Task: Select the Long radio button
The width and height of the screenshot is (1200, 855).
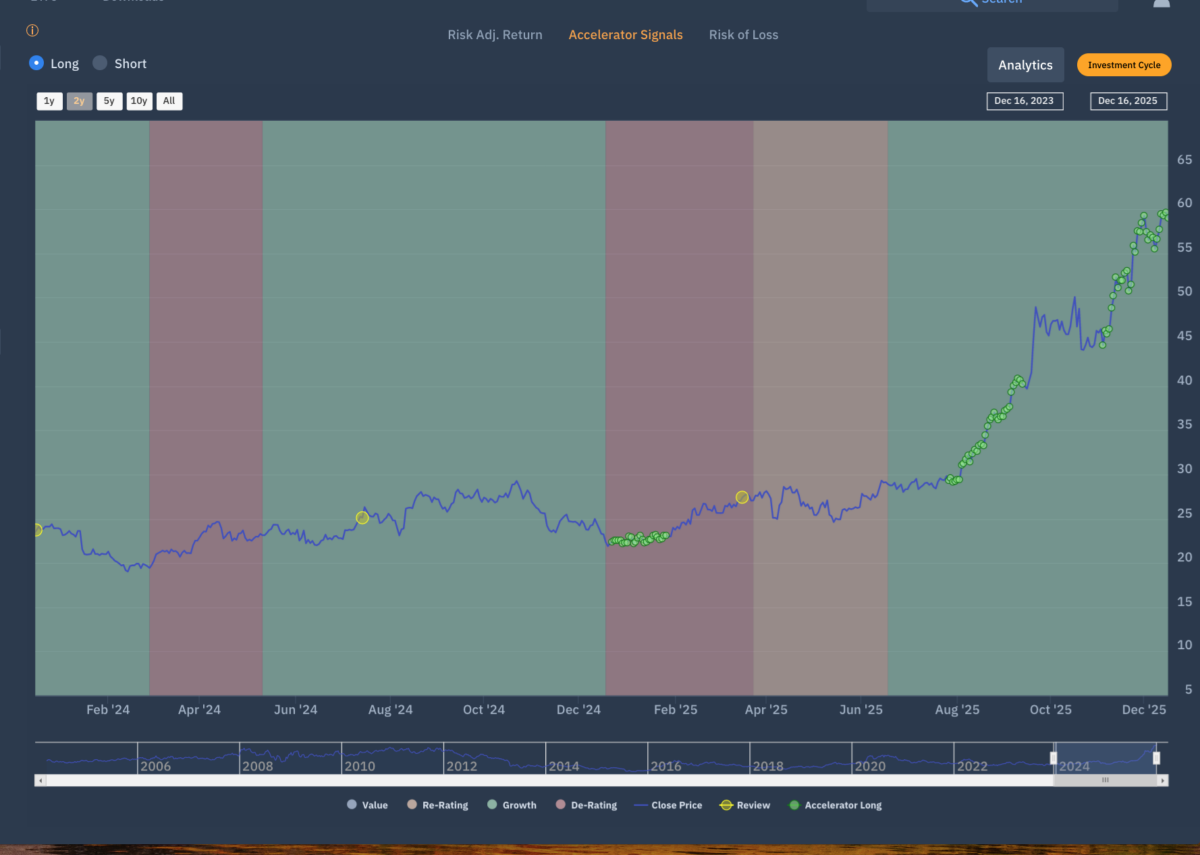Action: (x=37, y=63)
